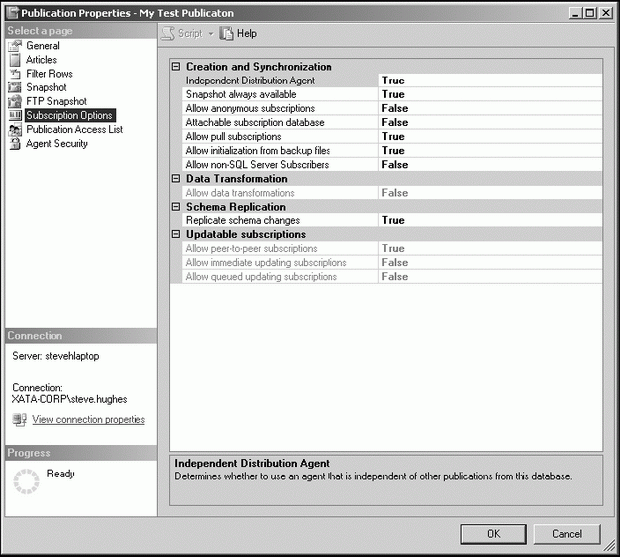
Task: Click the General page icon
Action: tap(15, 46)
